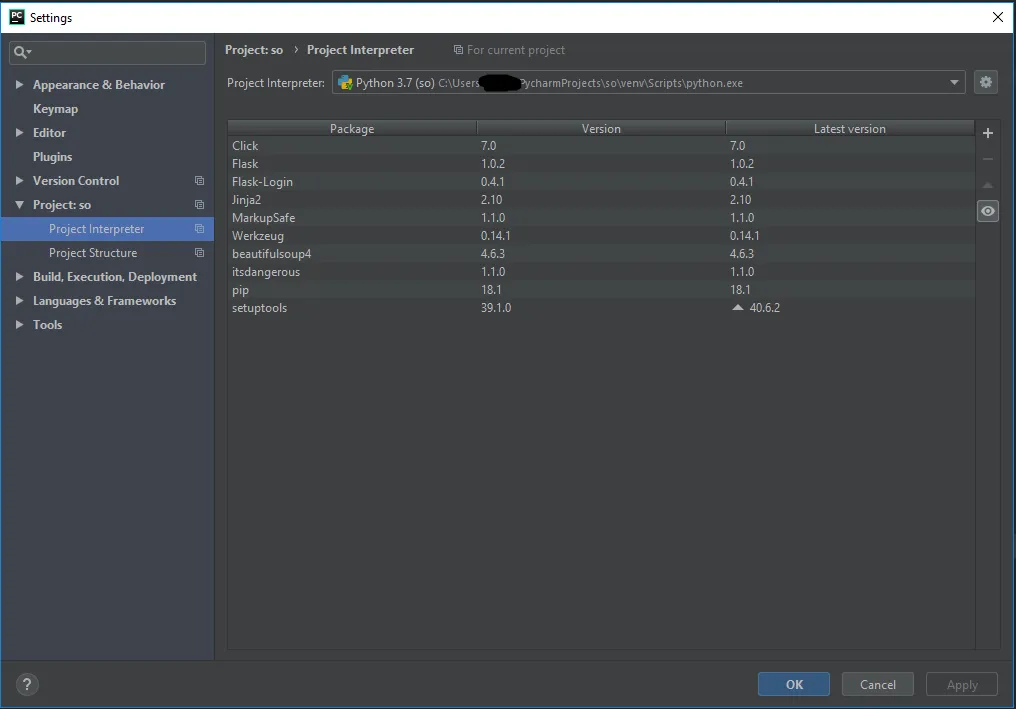Image resolution: width=1016 pixels, height=709 pixels.
Task: Select Plugins in the settings tree
Action: point(52,157)
